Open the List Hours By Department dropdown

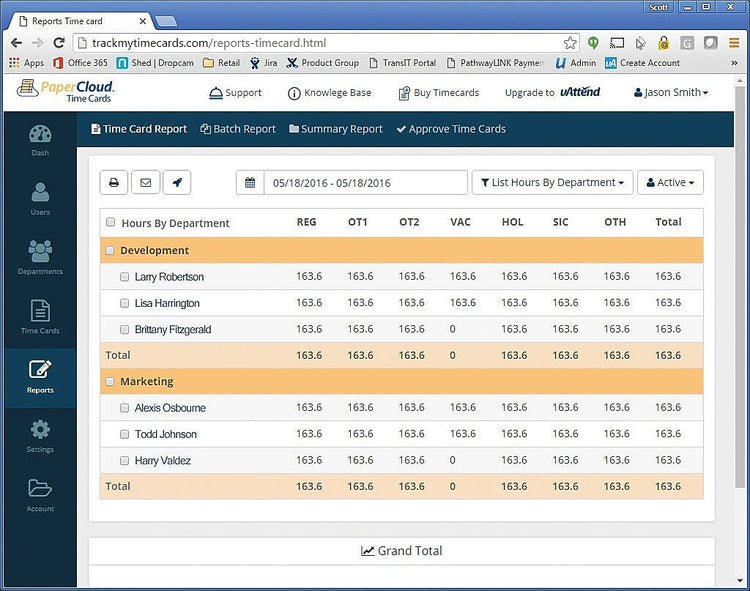click(x=552, y=183)
